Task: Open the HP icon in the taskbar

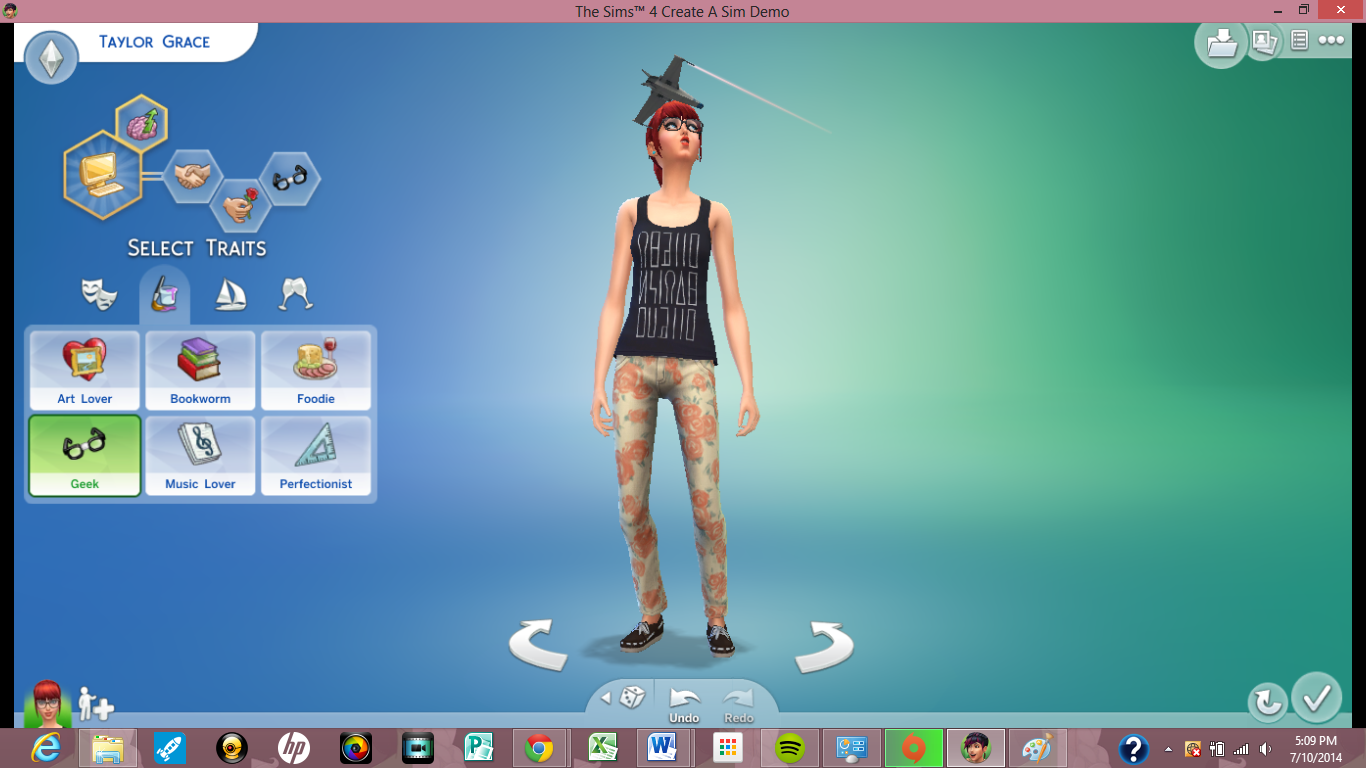Action: click(293, 748)
